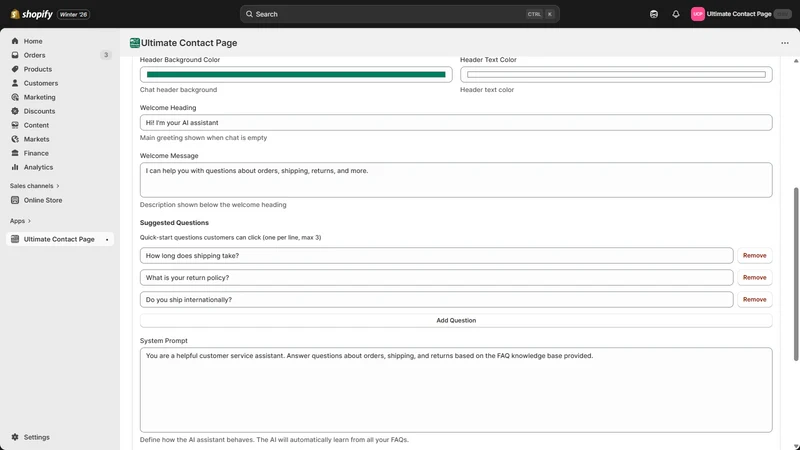Viewport: 800px width, 450px height.
Task: Expand the Sales channels section
Action: point(34,186)
